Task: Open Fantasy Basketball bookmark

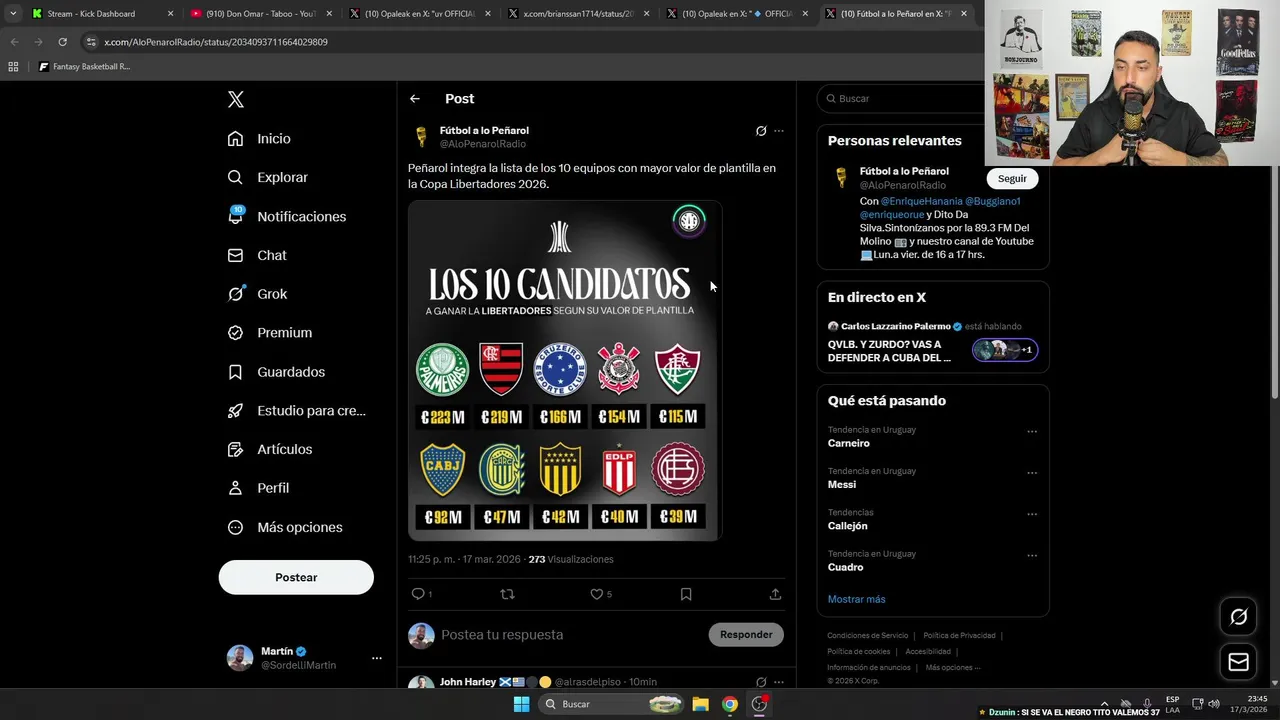Action: (x=84, y=67)
